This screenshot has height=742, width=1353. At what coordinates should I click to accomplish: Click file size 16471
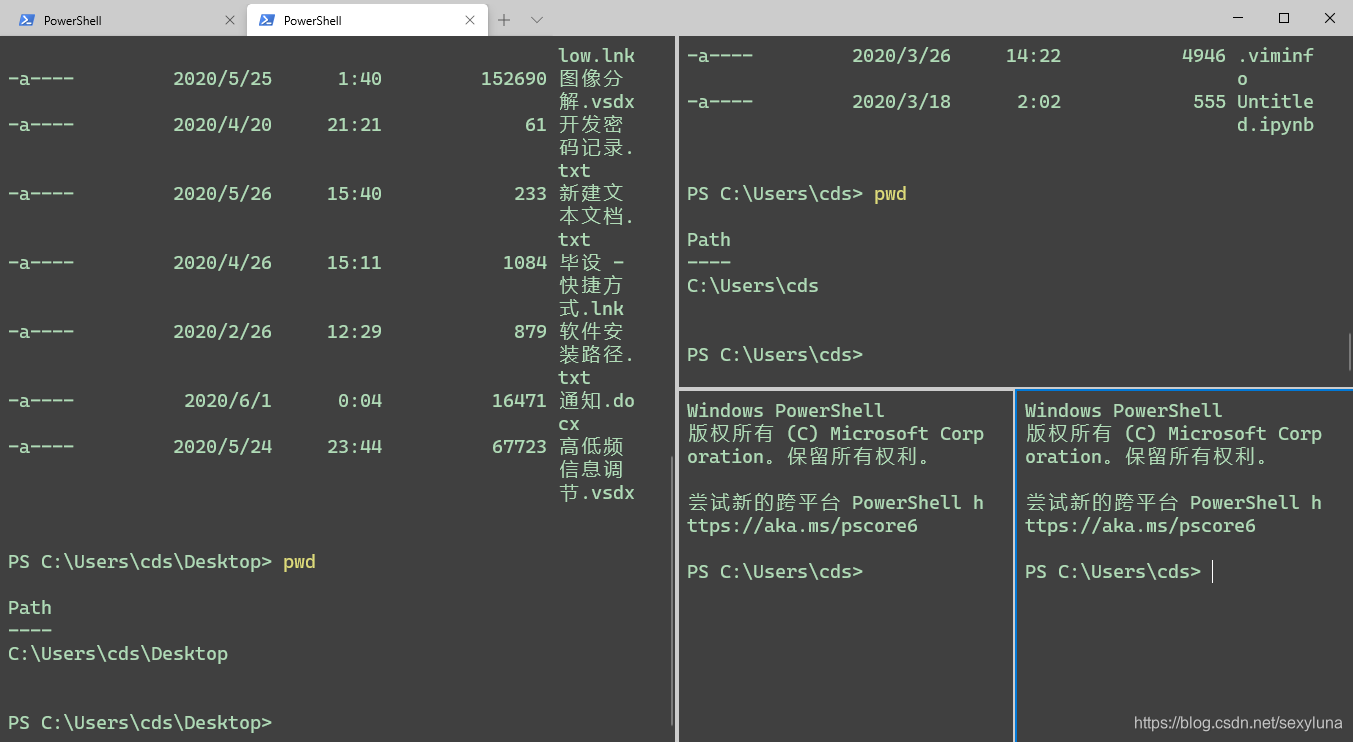519,401
